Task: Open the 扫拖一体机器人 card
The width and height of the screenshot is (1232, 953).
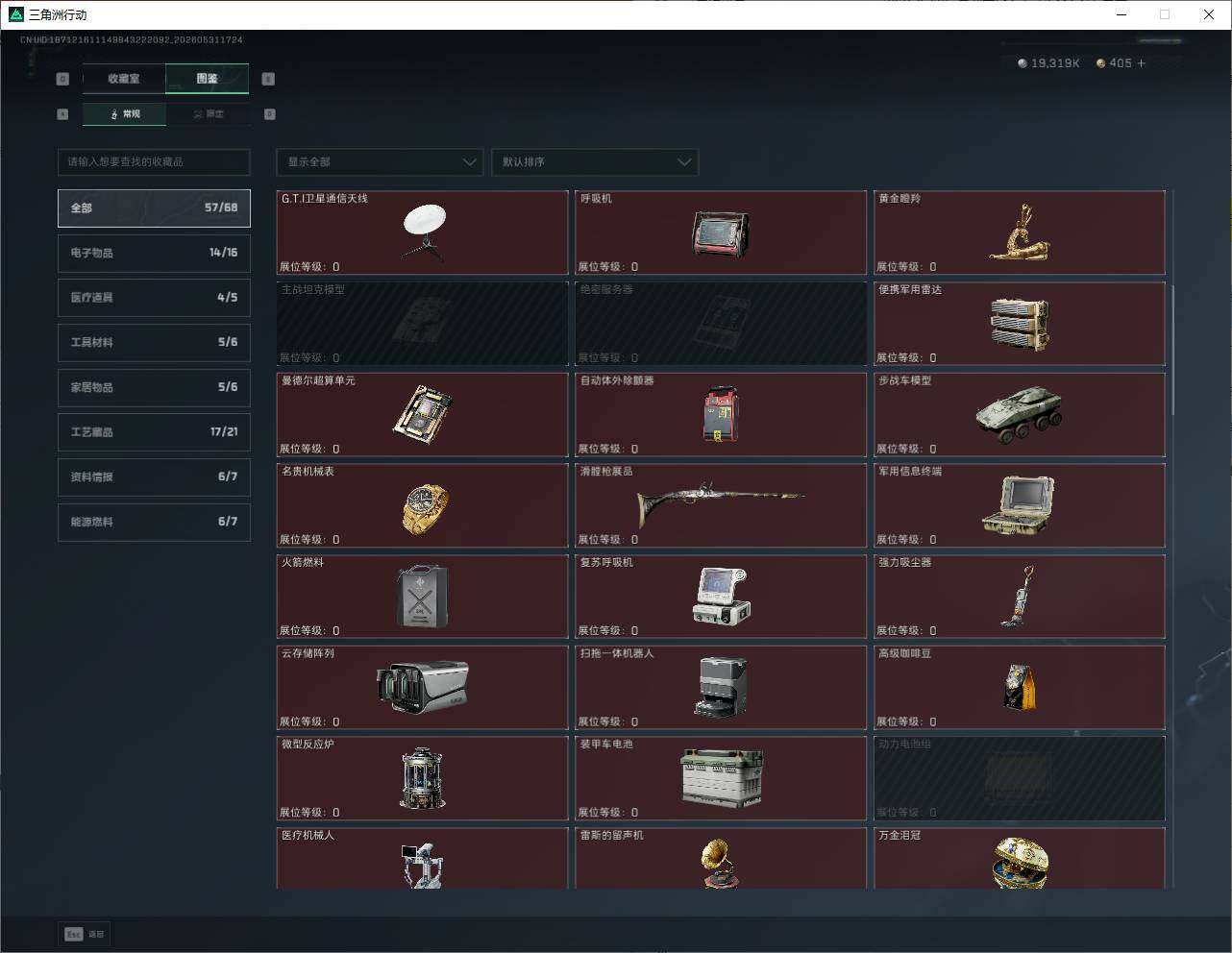Action: (x=721, y=688)
